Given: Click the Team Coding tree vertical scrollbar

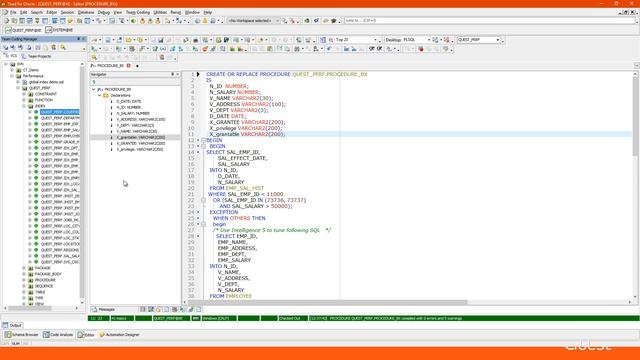Looking at the screenshot, I should [82, 182].
